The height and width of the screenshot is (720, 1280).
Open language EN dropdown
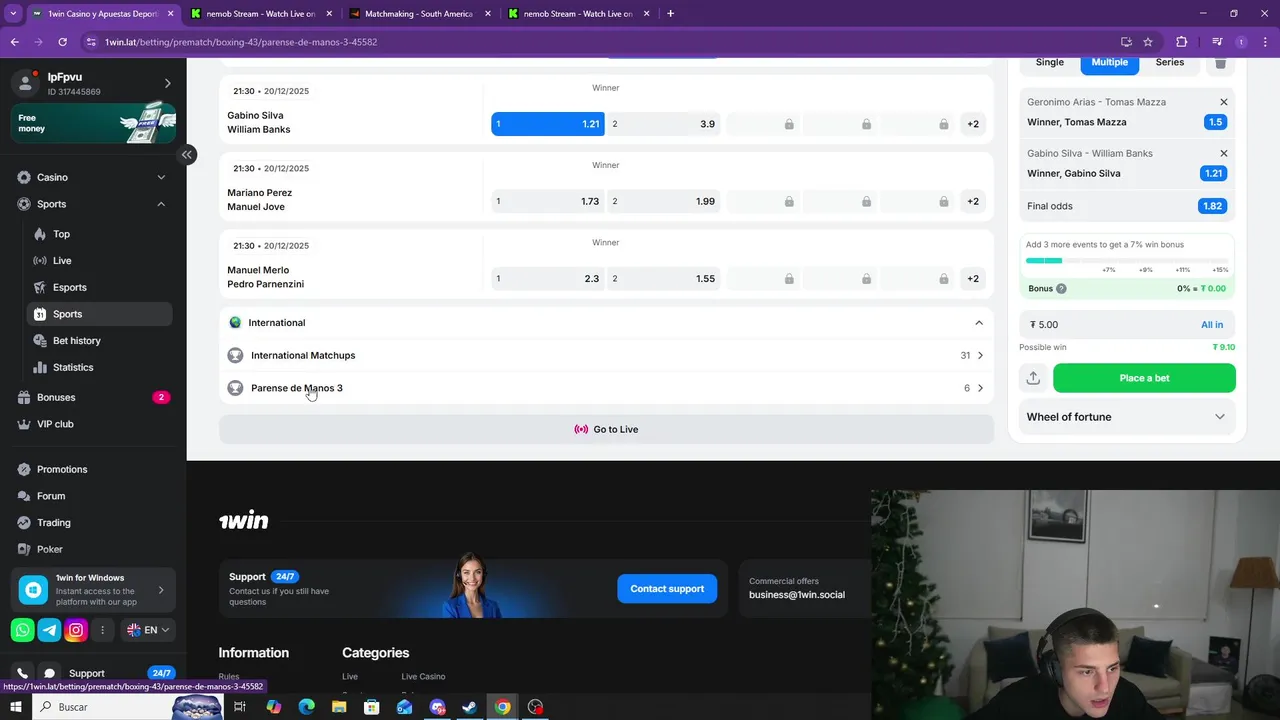148,630
